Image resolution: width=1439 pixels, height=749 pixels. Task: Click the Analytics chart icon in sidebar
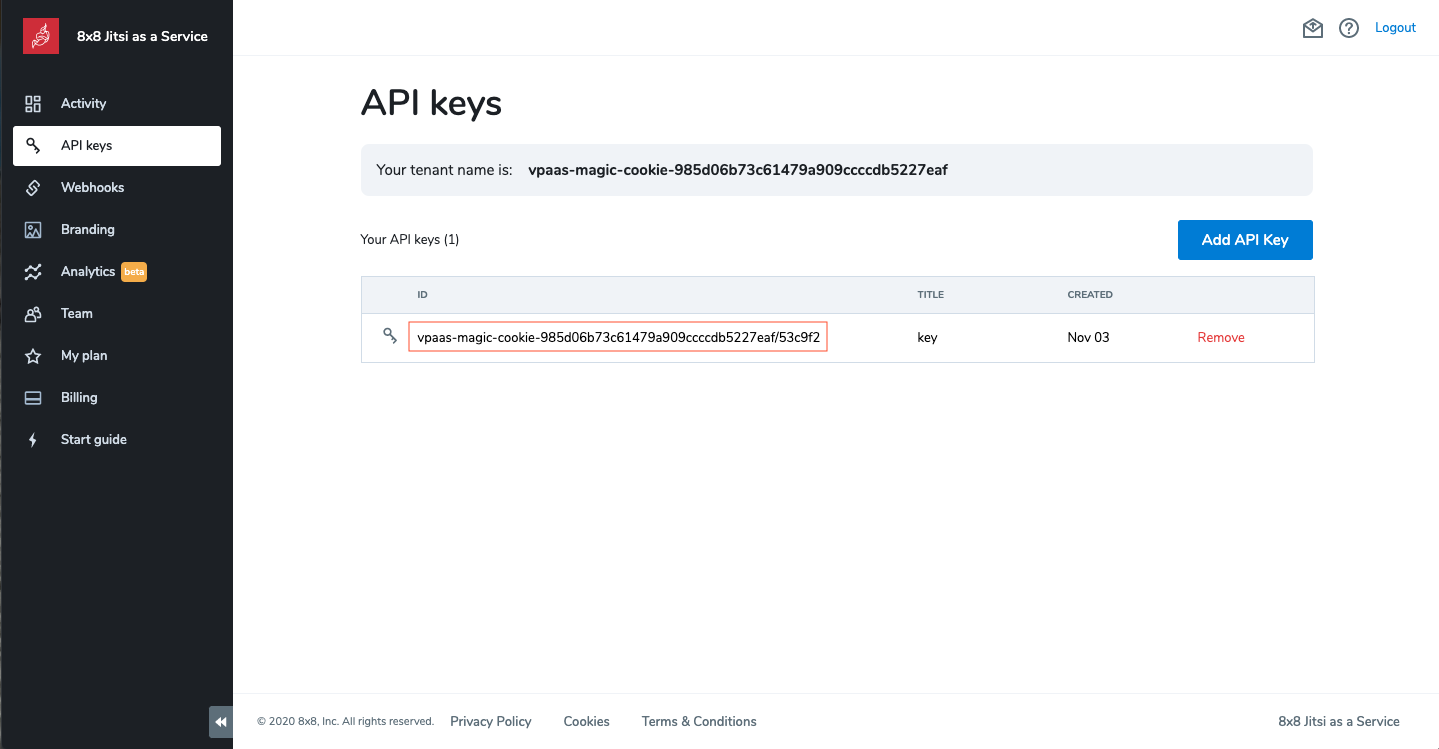point(33,272)
